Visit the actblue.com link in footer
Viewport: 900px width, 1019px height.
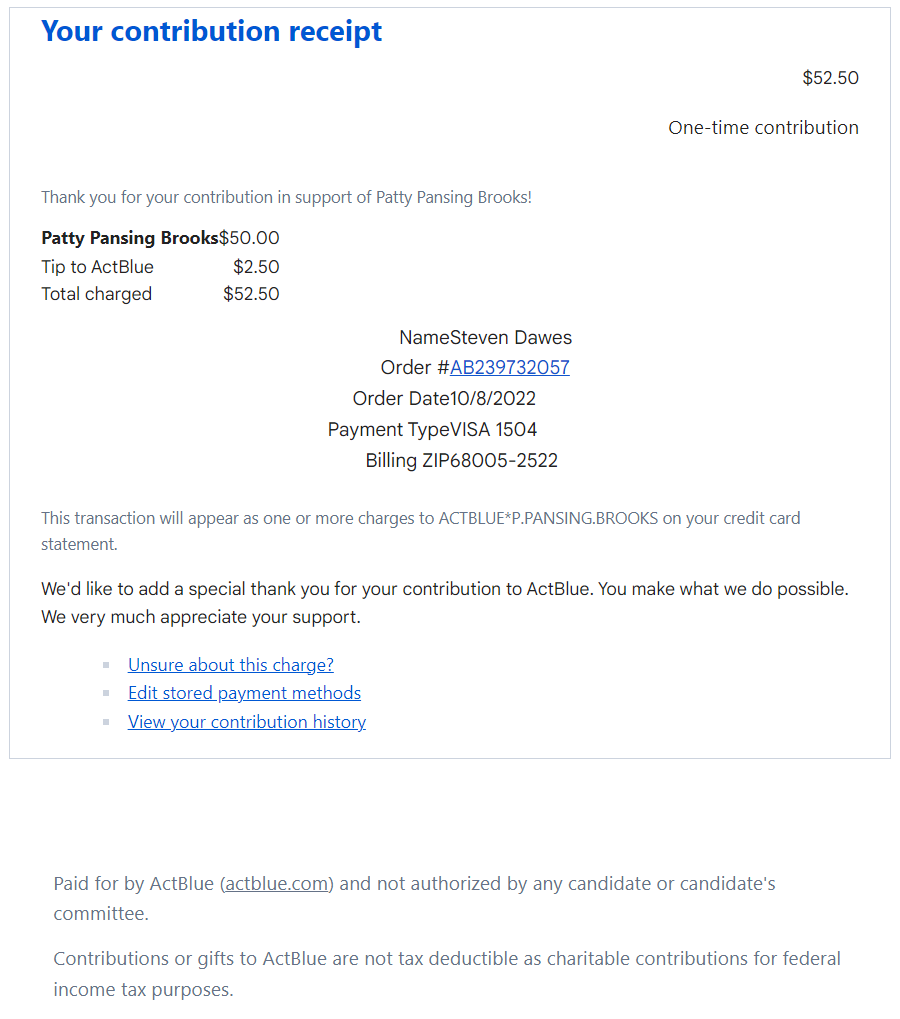277,884
